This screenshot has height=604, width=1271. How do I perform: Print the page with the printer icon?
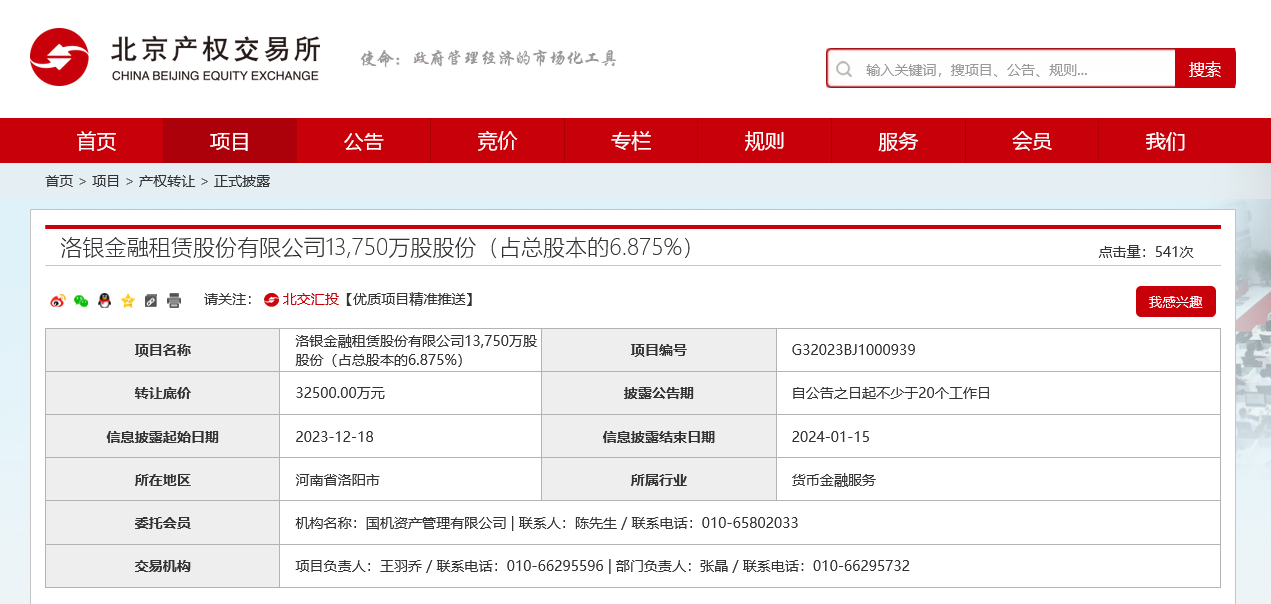click(174, 300)
